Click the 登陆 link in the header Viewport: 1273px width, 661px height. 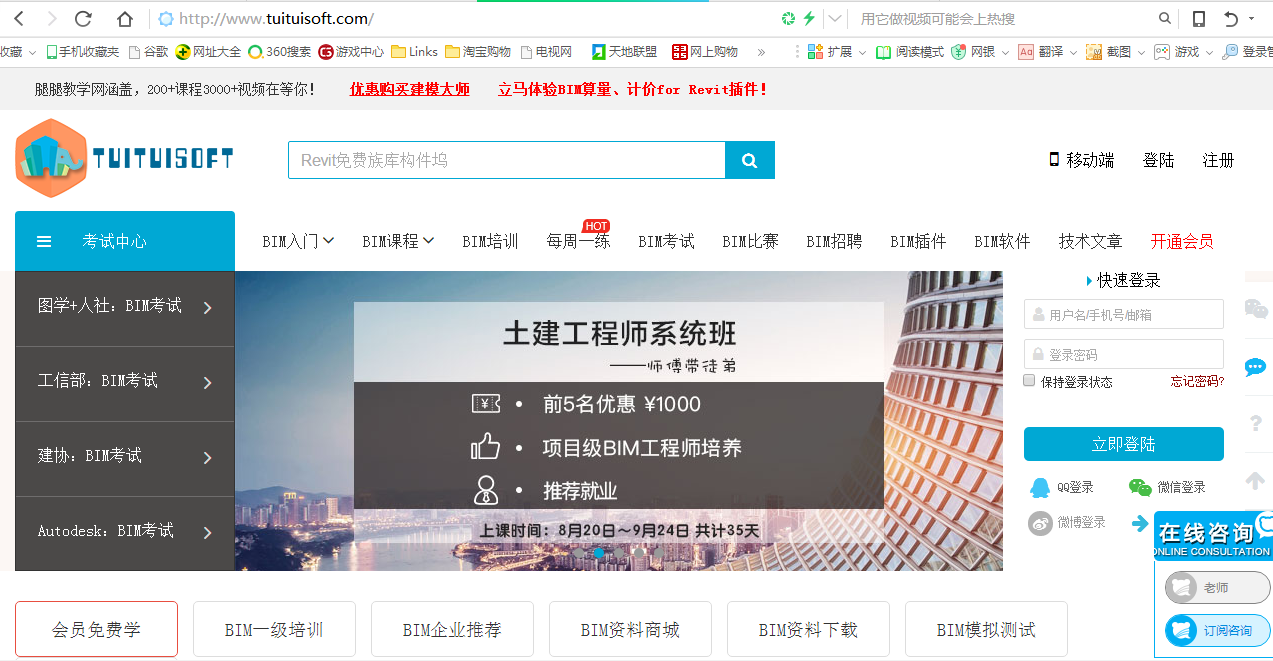[1158, 160]
